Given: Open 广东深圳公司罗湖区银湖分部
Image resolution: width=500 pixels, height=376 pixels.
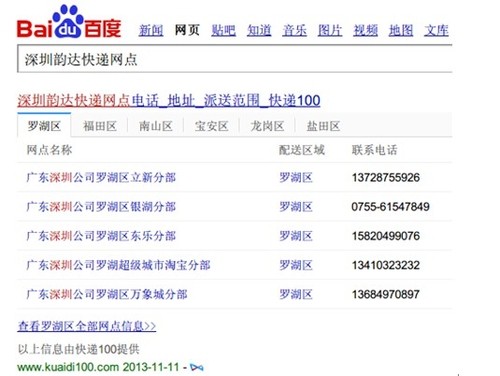Looking at the screenshot, I should coord(101,207).
